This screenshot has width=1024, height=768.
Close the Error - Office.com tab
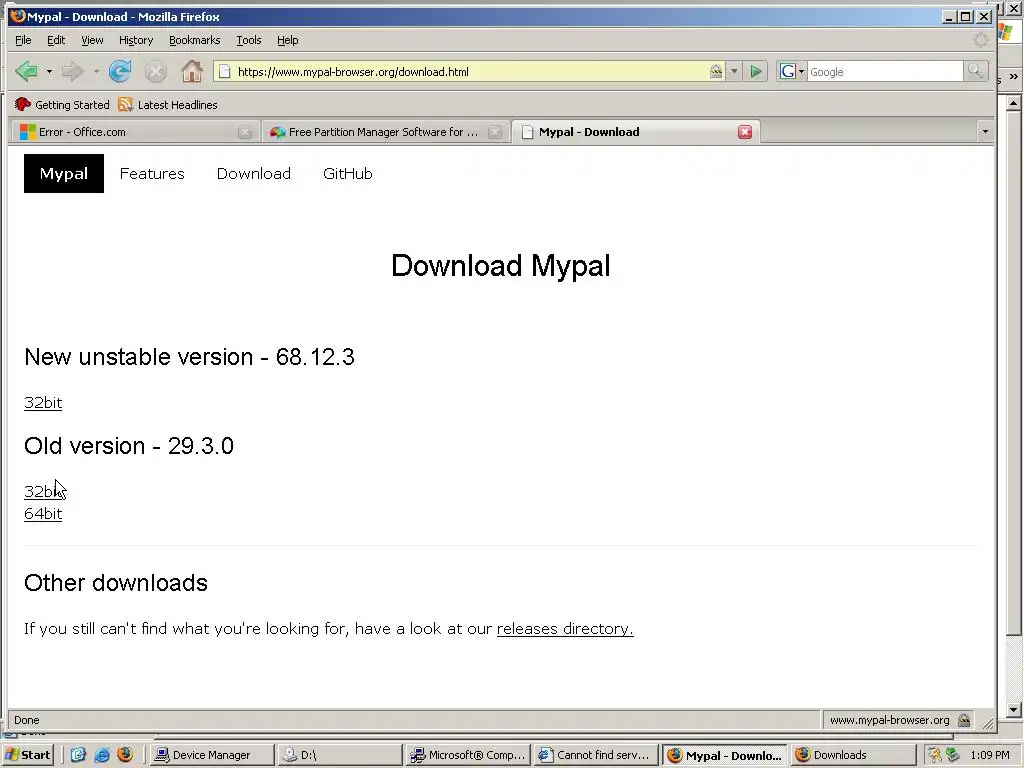click(x=245, y=133)
